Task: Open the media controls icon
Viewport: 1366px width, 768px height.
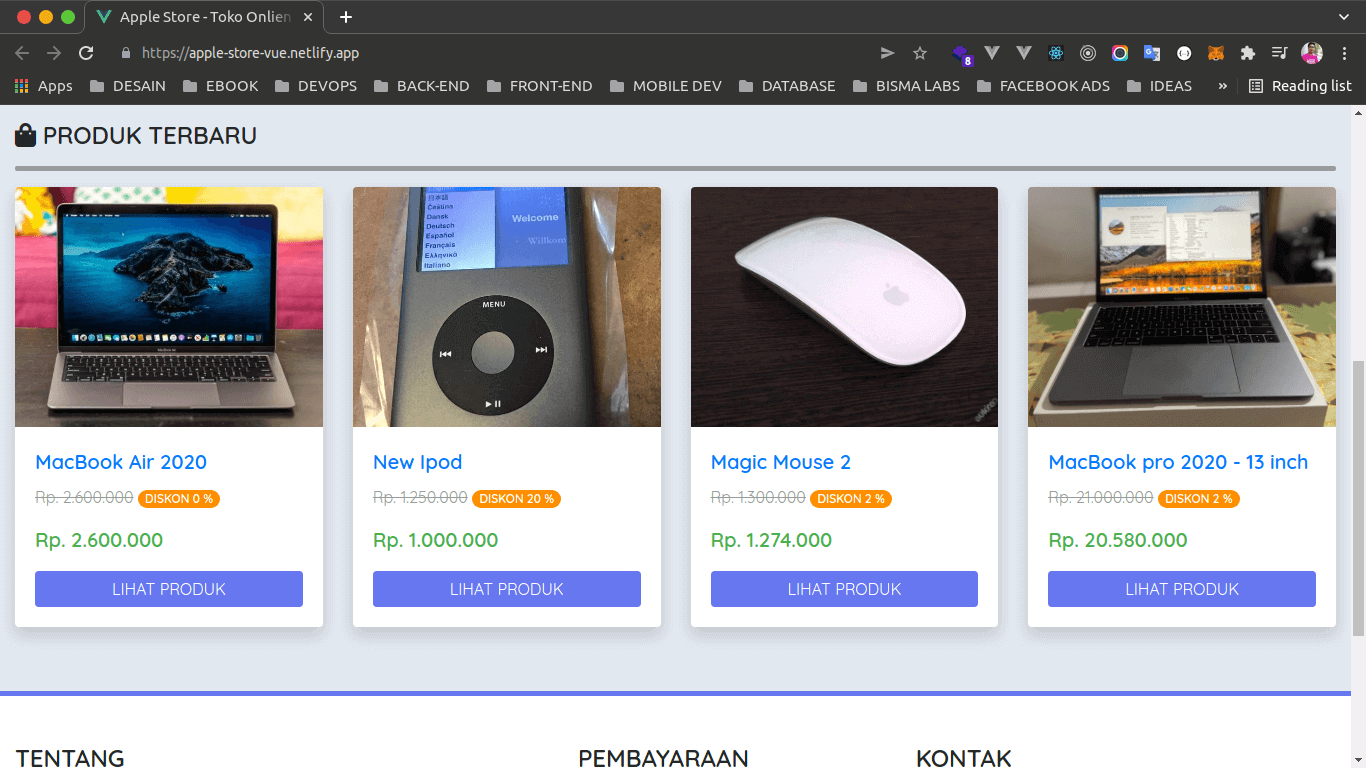Action: [1280, 53]
